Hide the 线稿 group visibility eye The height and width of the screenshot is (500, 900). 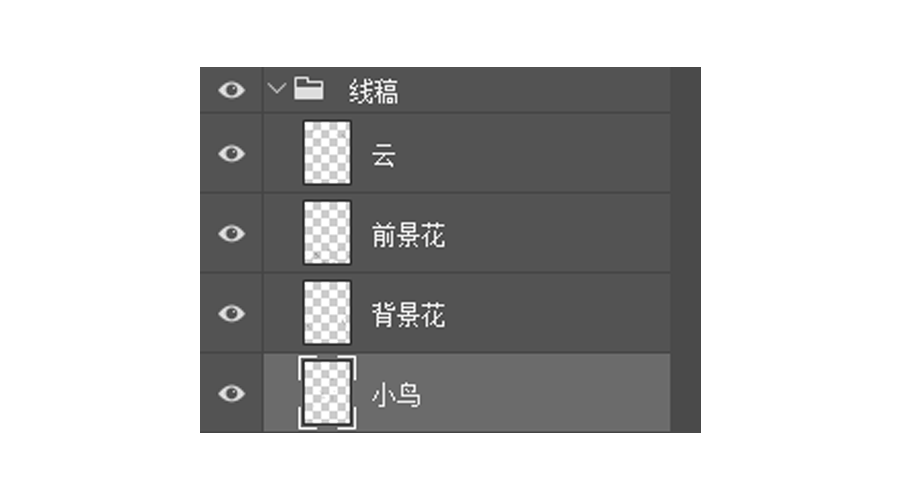click(231, 91)
